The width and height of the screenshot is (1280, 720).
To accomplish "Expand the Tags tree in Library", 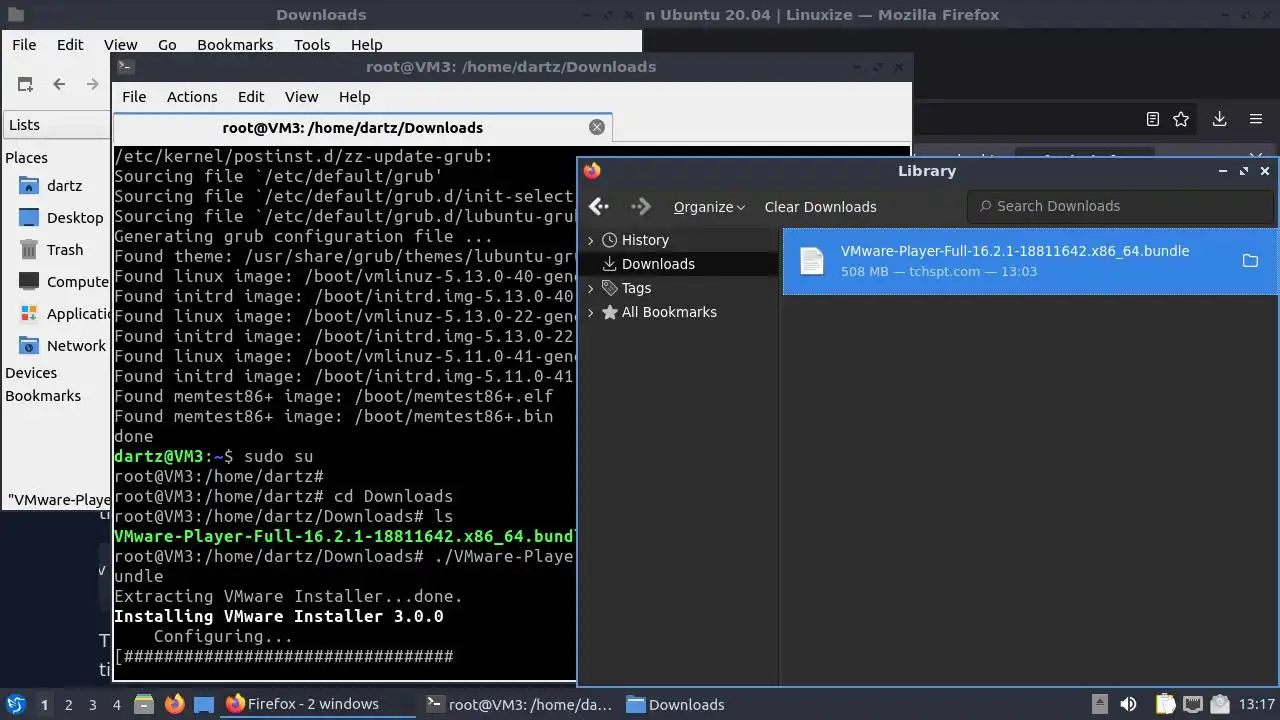I will click(x=590, y=288).
